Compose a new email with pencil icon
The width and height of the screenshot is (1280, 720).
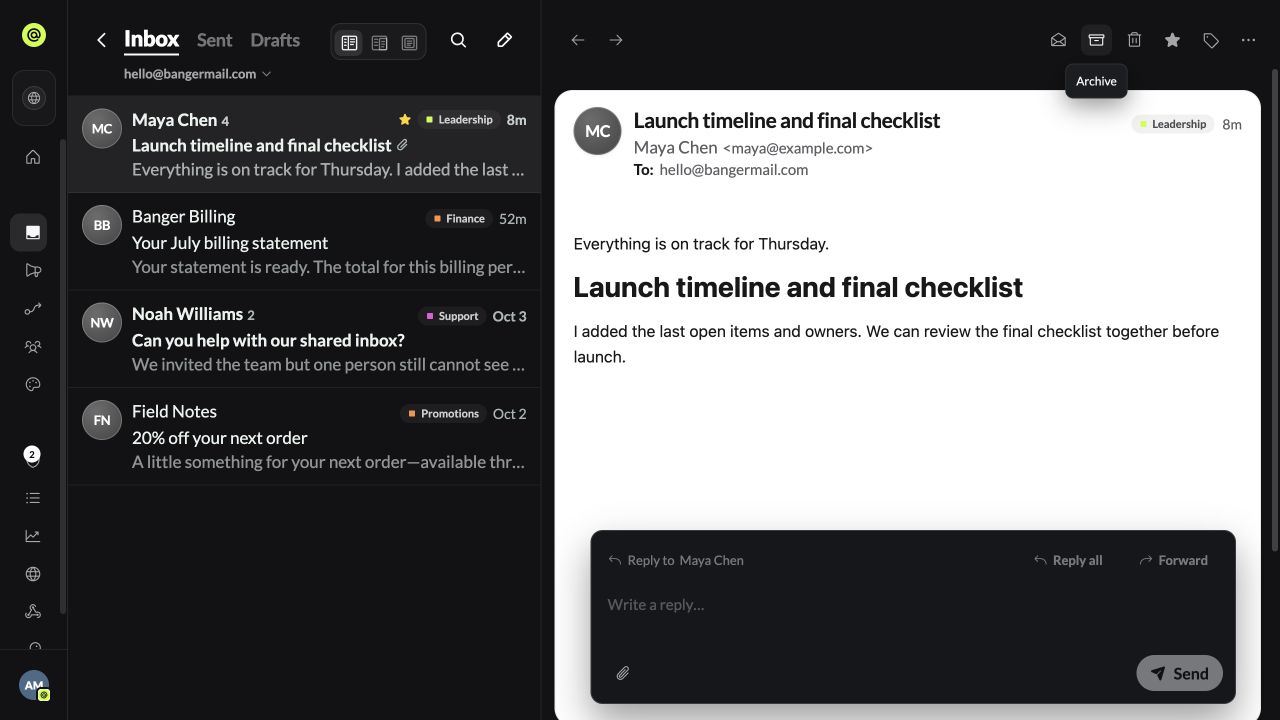pyautogui.click(x=504, y=40)
